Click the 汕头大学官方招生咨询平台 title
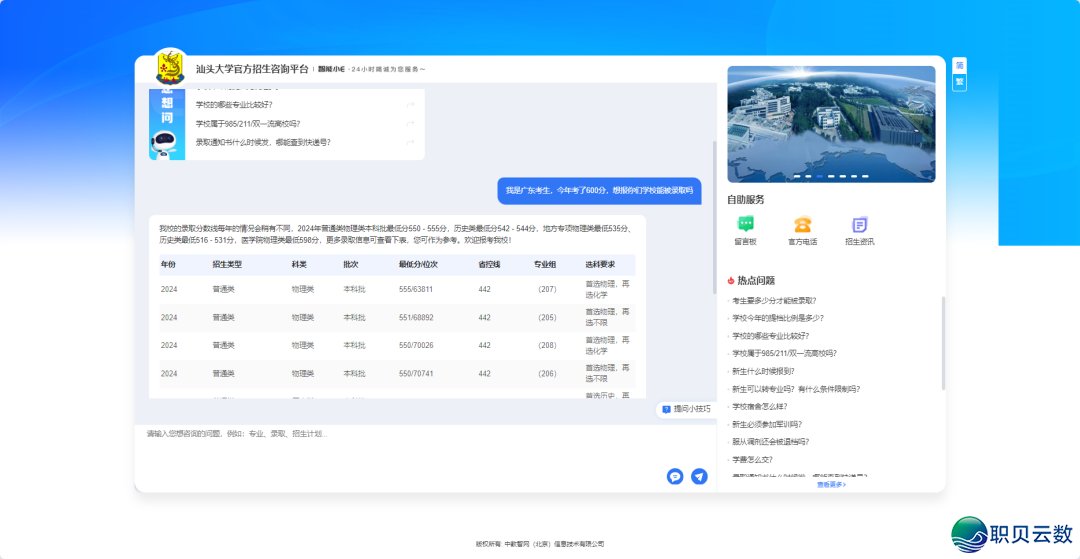The width and height of the screenshot is (1080, 559). [252, 69]
